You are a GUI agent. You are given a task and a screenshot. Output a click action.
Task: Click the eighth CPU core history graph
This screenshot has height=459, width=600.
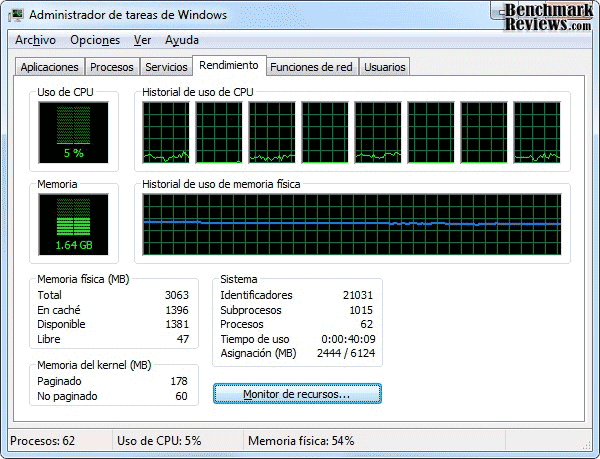537,132
